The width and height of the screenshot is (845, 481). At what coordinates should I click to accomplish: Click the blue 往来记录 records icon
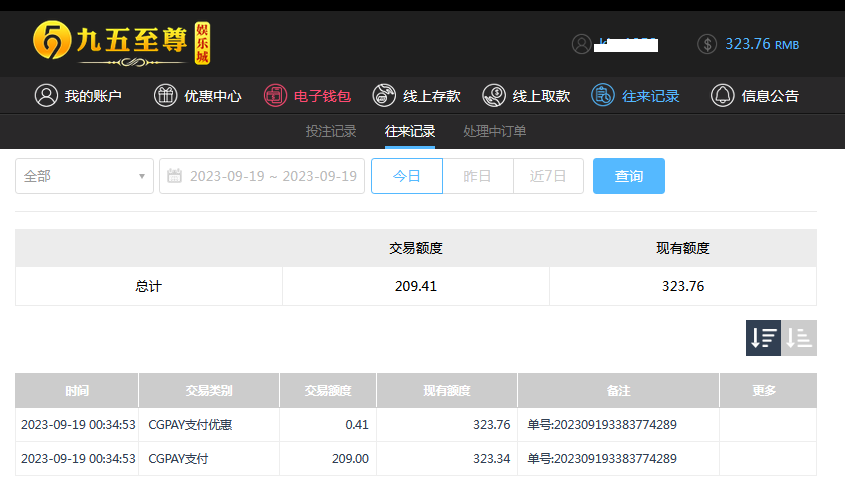(x=602, y=96)
